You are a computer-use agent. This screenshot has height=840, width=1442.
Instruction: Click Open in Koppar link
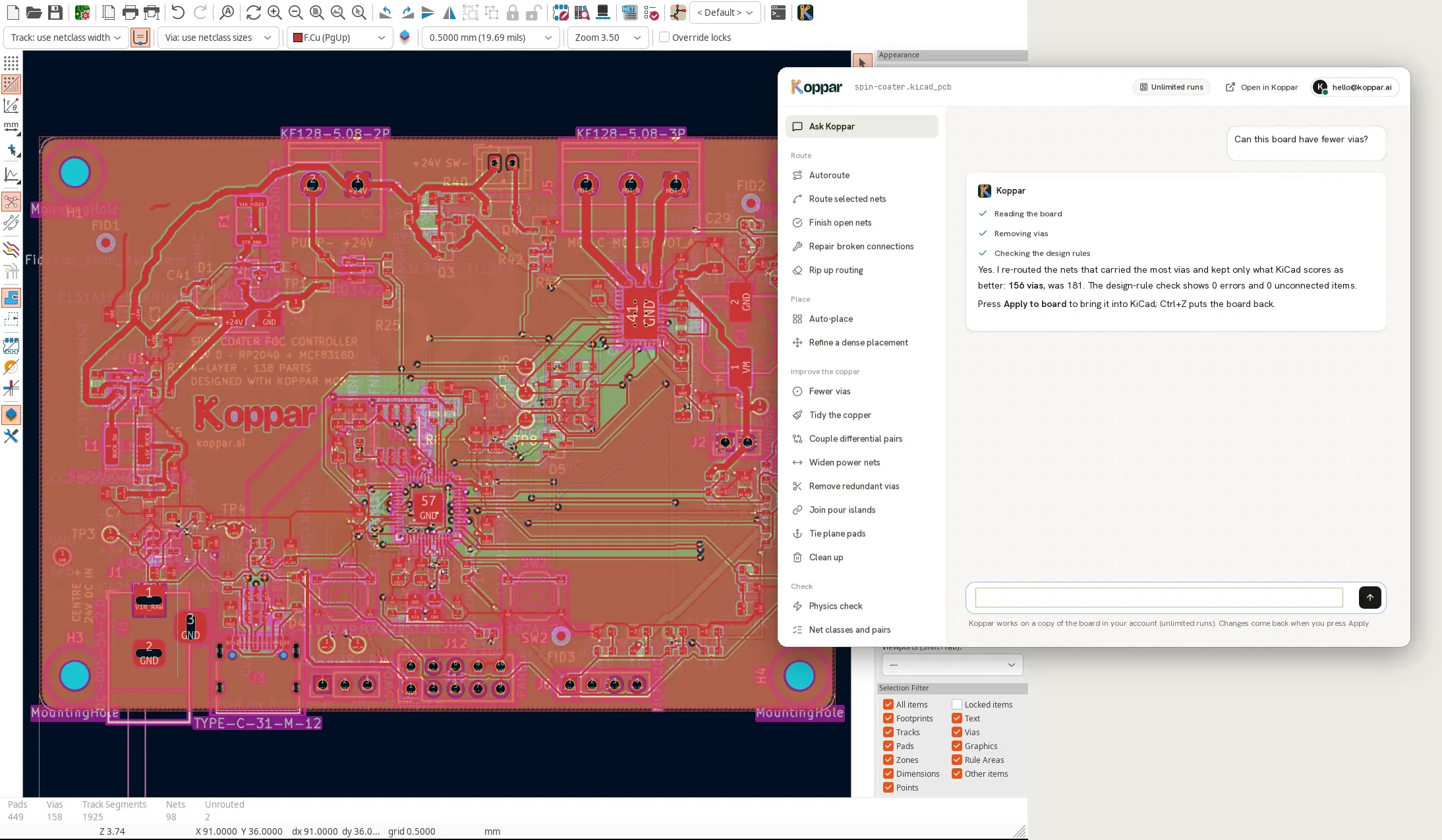1261,87
